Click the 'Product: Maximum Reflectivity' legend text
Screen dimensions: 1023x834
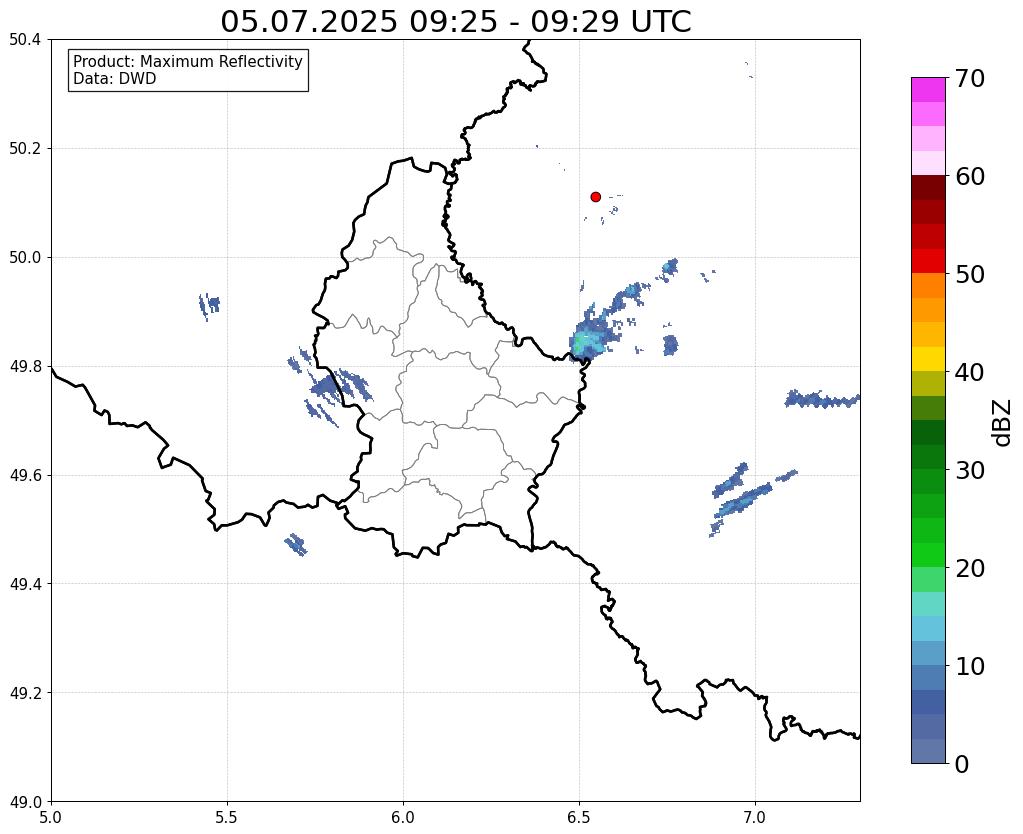point(188,61)
